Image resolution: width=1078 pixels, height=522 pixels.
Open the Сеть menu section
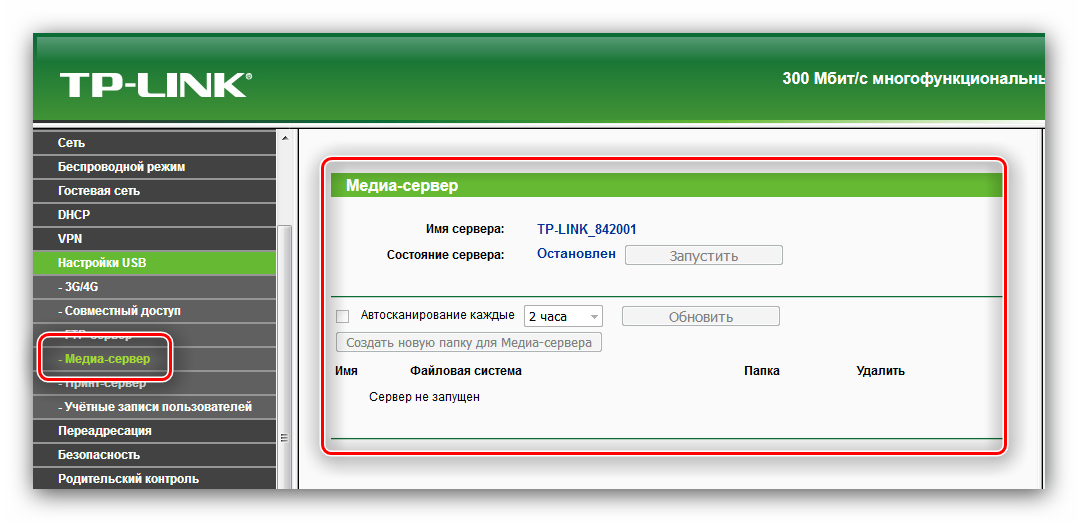click(72, 143)
